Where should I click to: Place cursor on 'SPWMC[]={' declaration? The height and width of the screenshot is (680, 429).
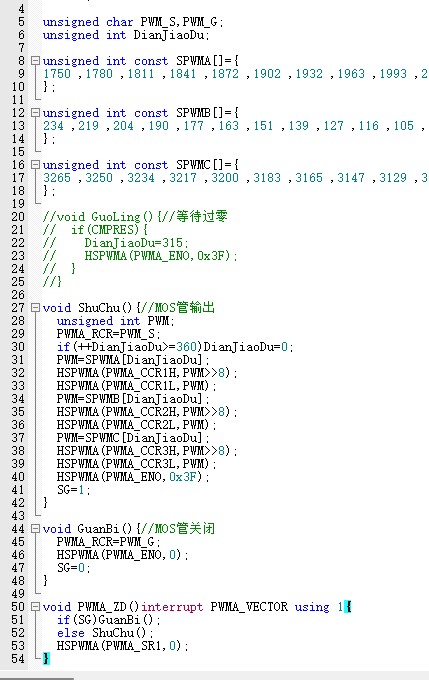coord(207,165)
